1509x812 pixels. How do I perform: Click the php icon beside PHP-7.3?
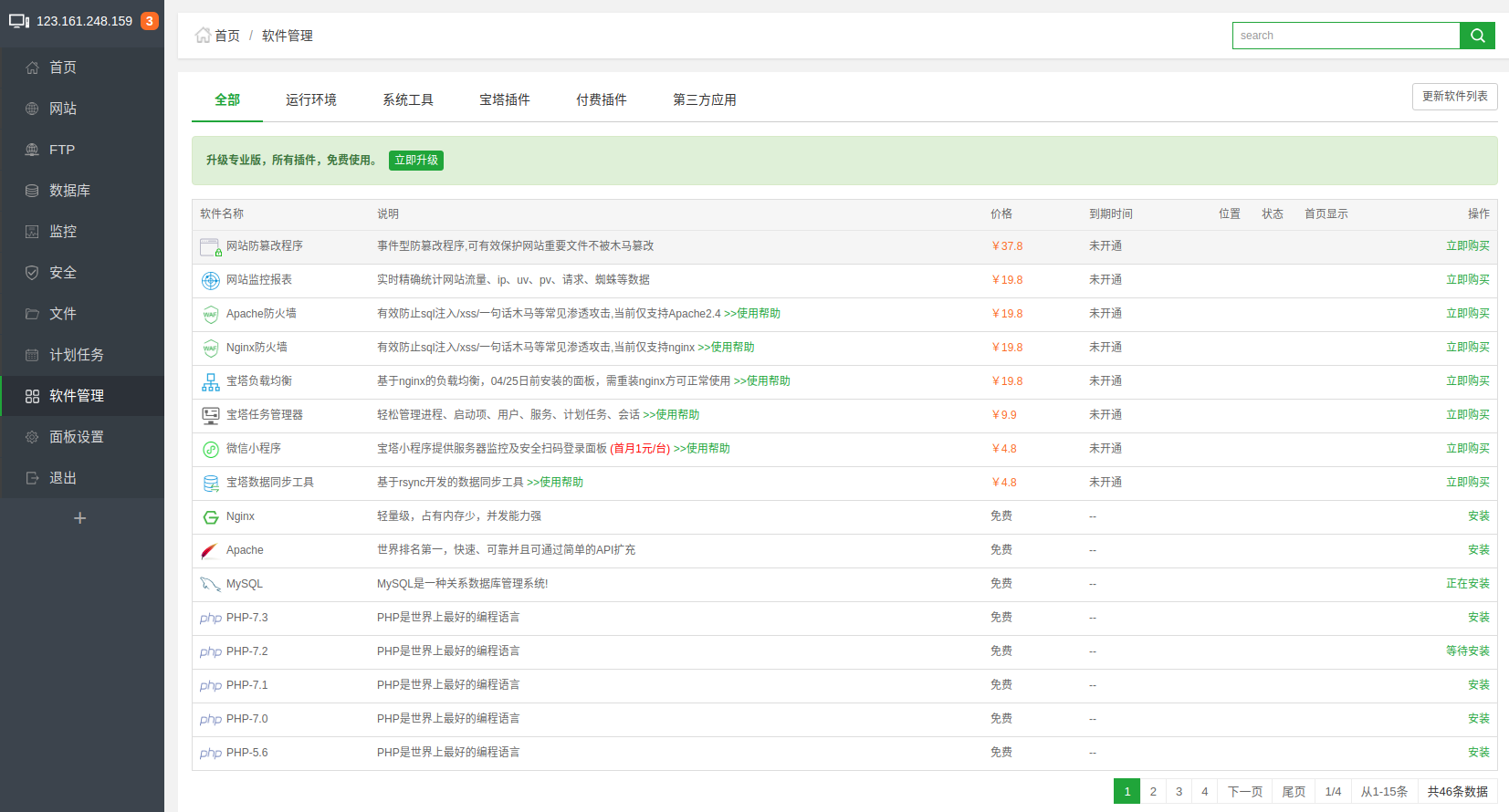[x=211, y=618]
